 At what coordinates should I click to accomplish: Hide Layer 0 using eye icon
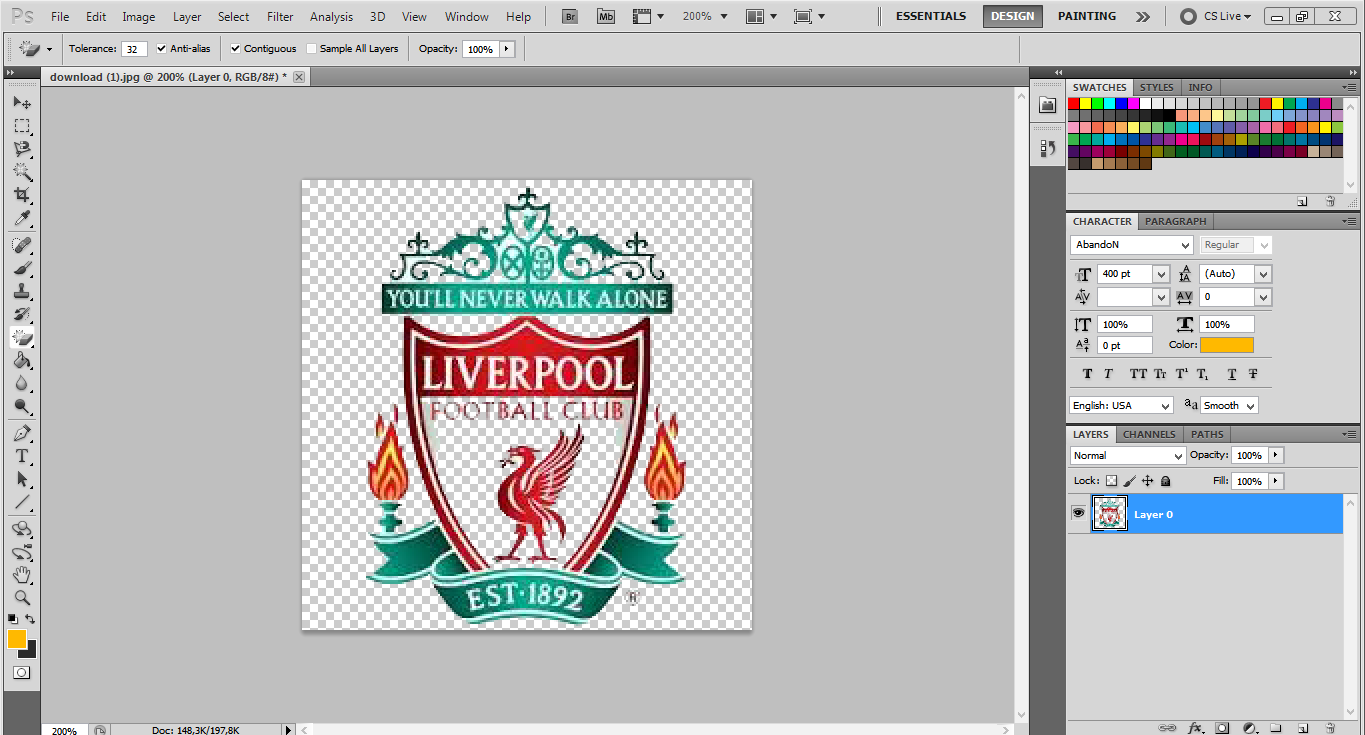pyautogui.click(x=1078, y=513)
